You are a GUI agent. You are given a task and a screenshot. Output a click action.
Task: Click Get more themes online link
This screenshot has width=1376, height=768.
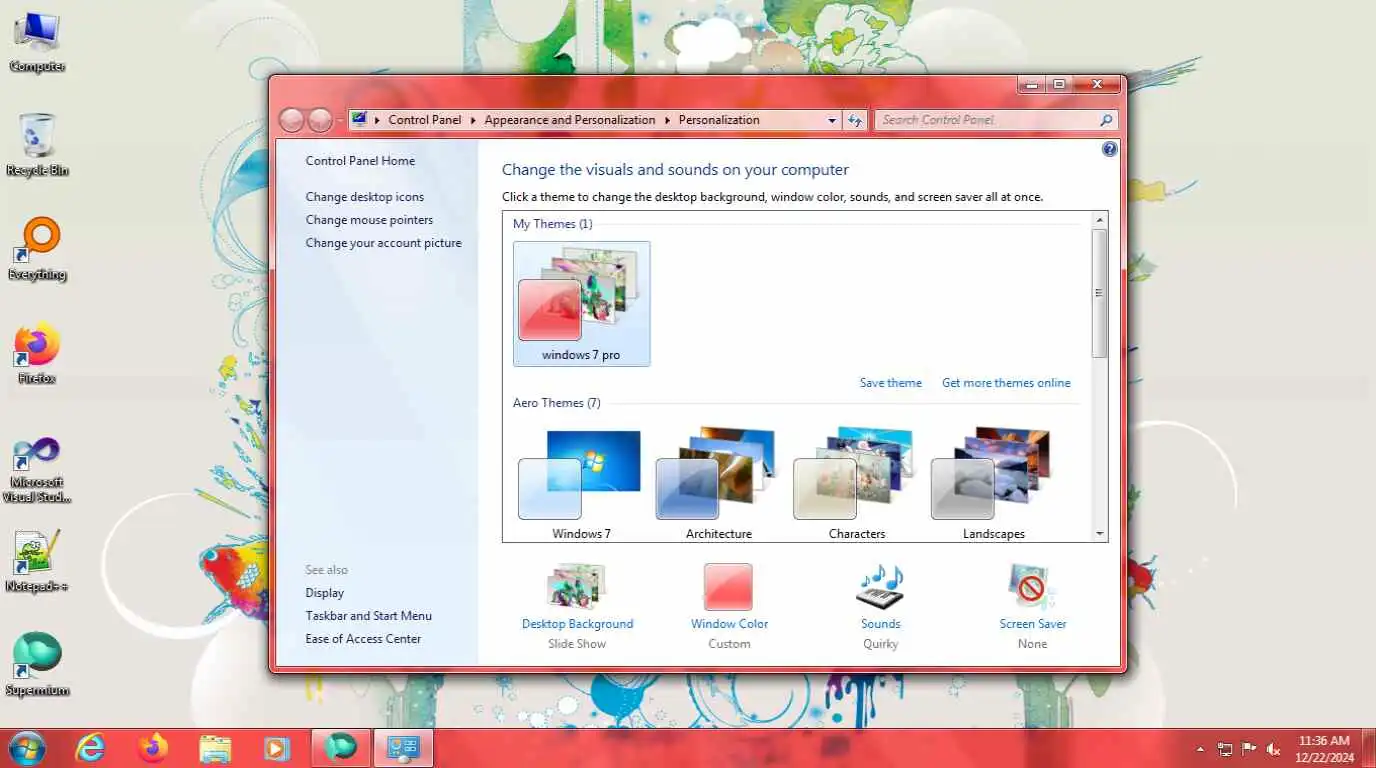(x=1006, y=383)
